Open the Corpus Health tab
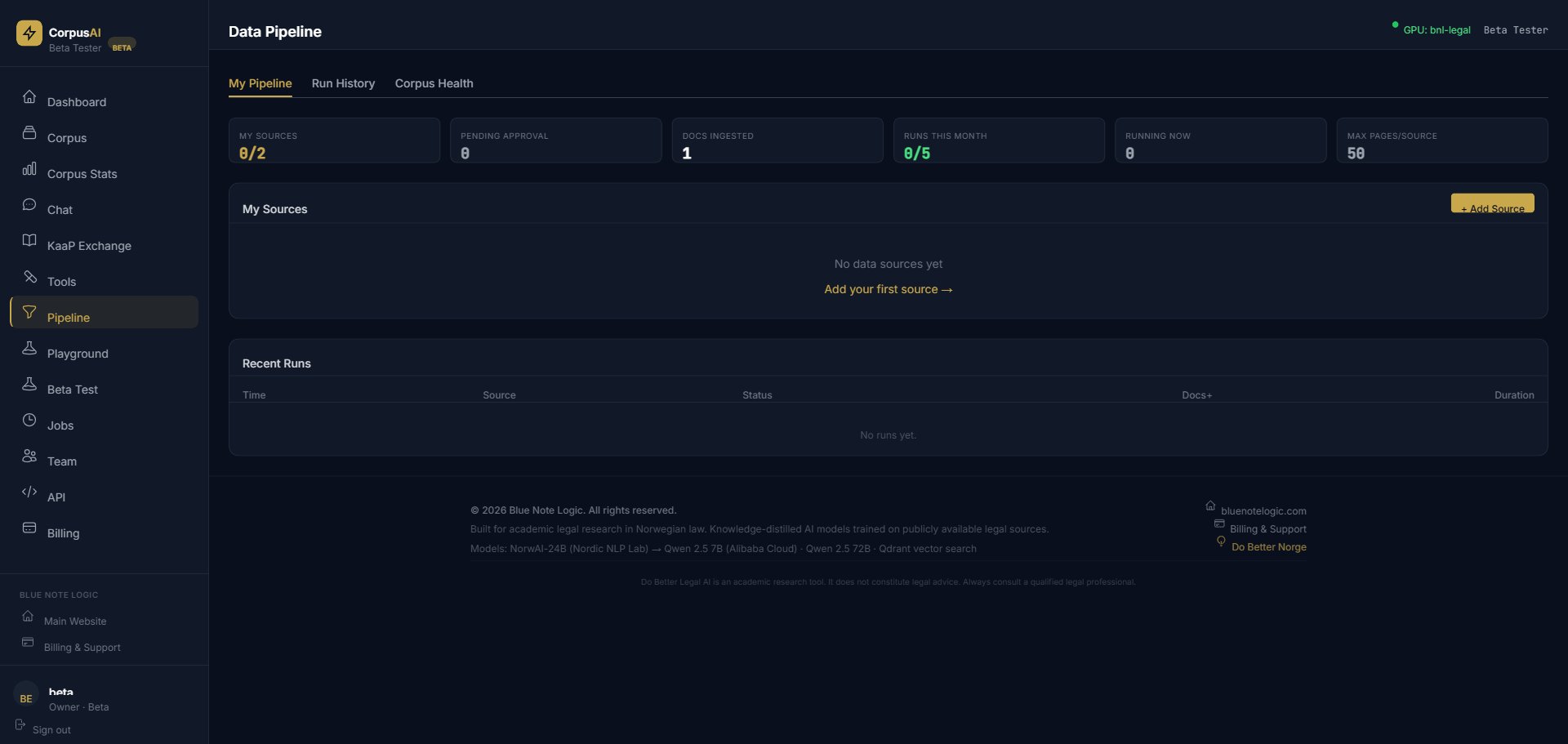This screenshot has height=744, width=1568. pyautogui.click(x=434, y=82)
